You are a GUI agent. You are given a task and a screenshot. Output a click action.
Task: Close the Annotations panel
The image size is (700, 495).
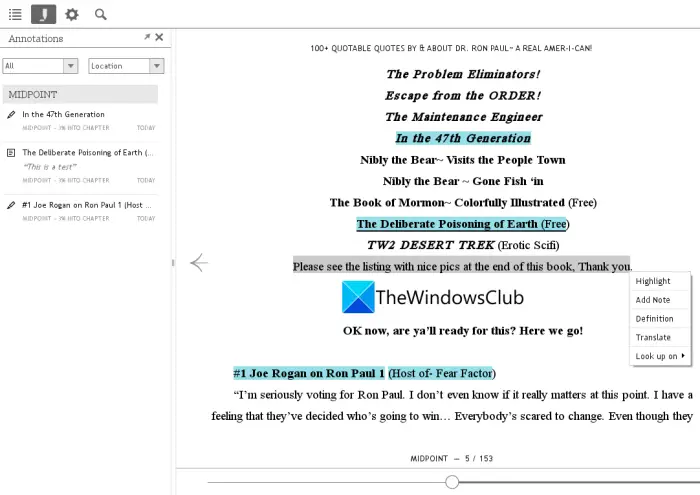(159, 37)
